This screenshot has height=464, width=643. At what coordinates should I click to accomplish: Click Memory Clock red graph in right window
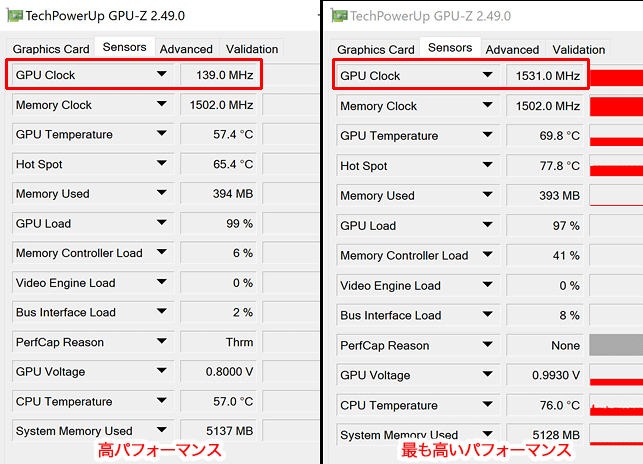point(616,106)
